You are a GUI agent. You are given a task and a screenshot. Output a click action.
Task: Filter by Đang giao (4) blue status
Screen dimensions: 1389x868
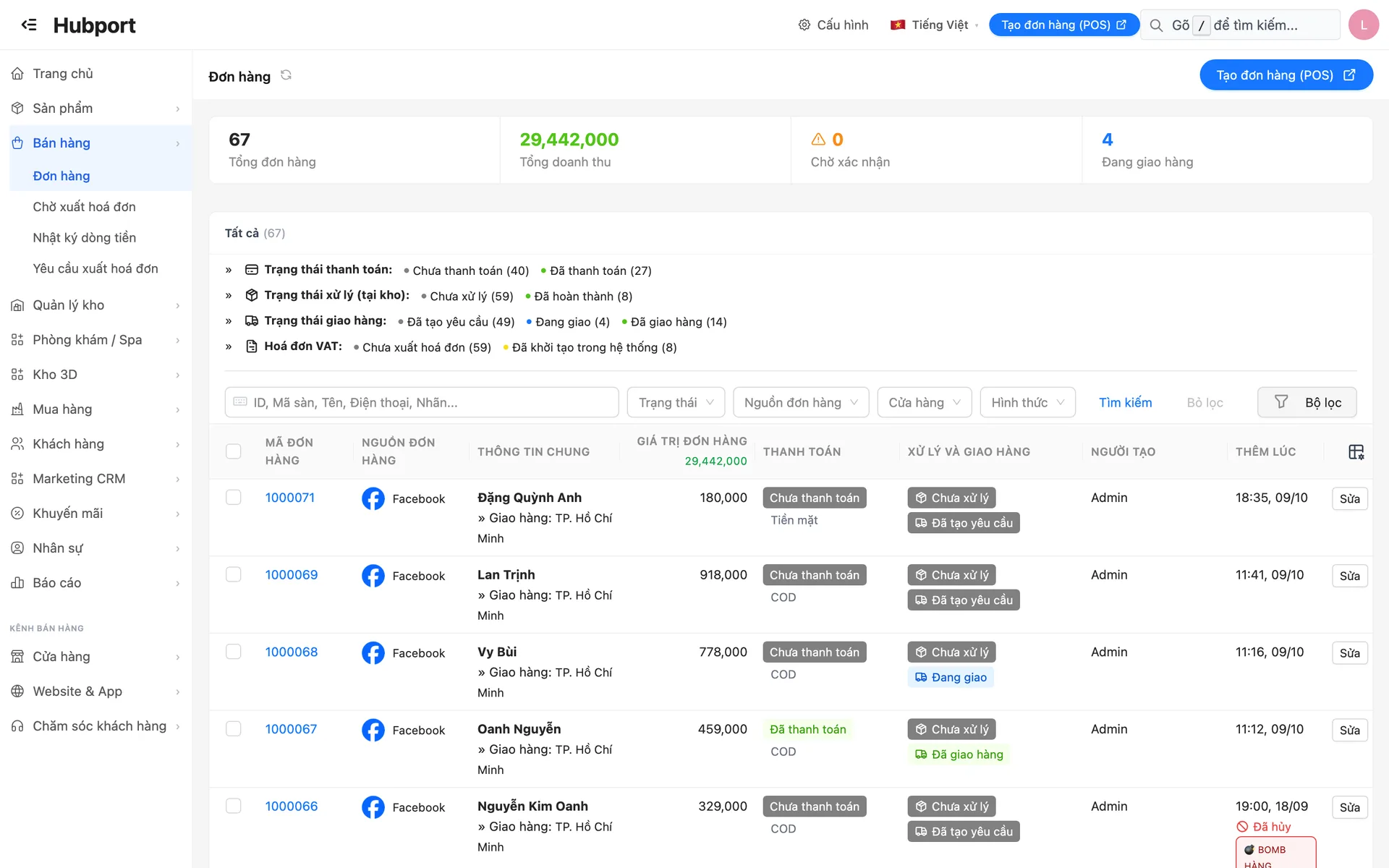tap(568, 322)
